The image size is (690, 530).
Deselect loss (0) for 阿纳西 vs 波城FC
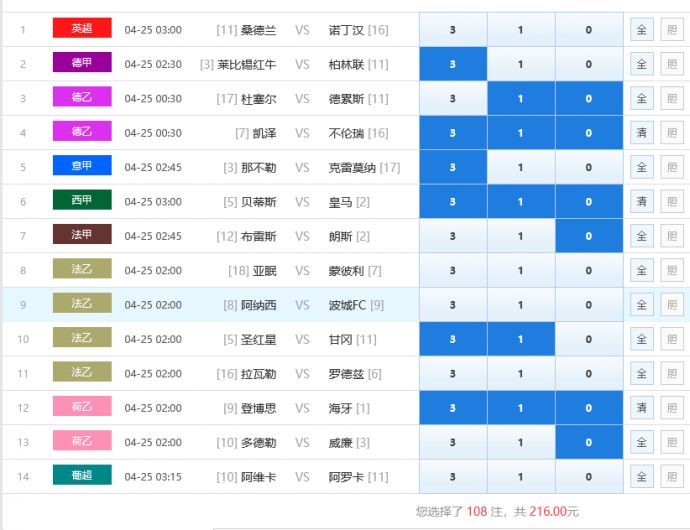pos(588,305)
